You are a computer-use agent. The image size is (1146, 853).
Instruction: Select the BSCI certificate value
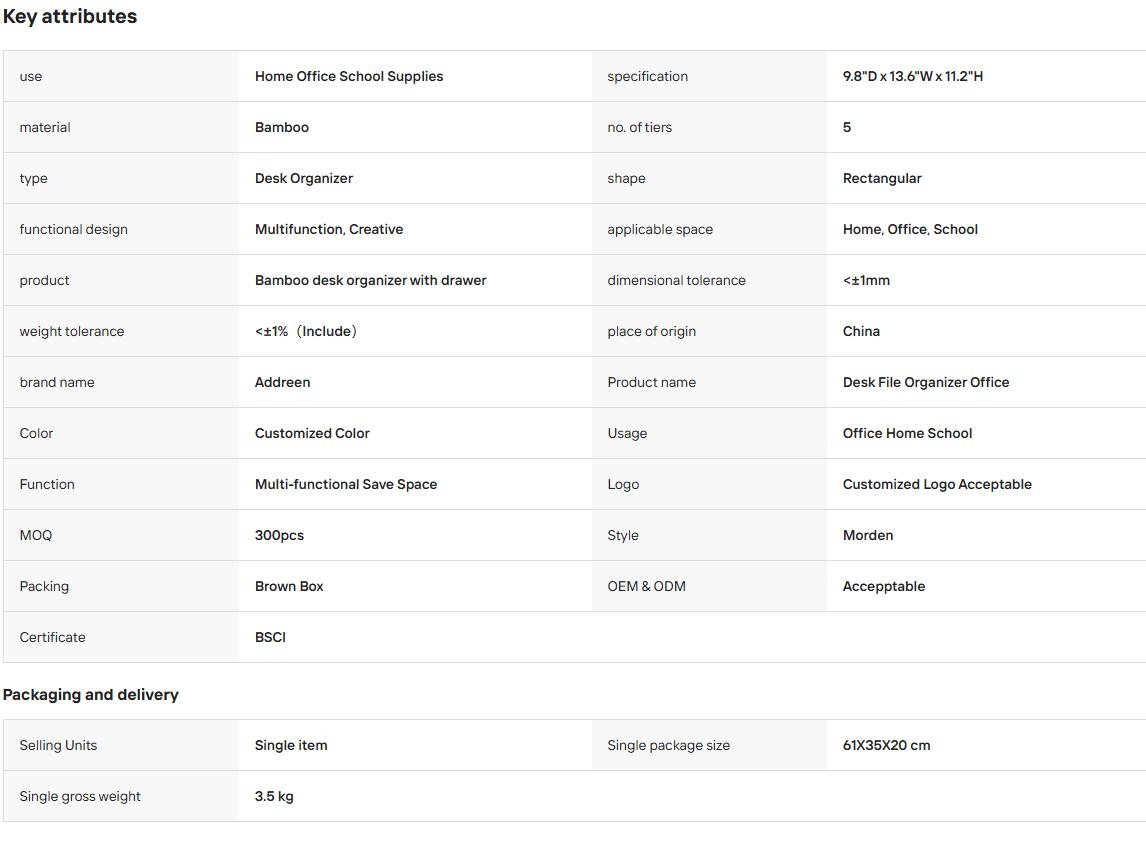tap(270, 637)
